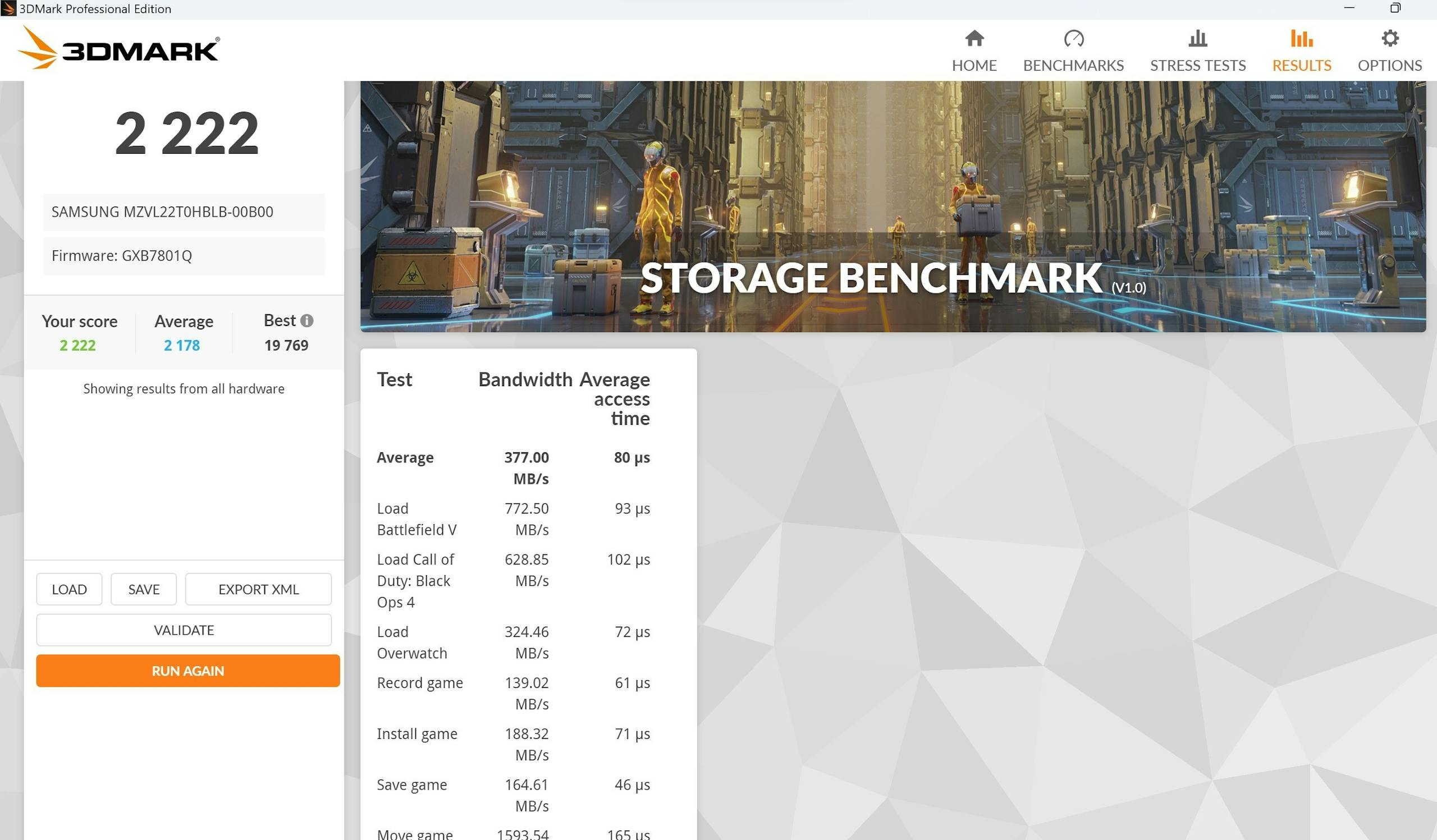This screenshot has height=840, width=1437.
Task: Open the BENCHMARKS tab label
Action: 1073,66
